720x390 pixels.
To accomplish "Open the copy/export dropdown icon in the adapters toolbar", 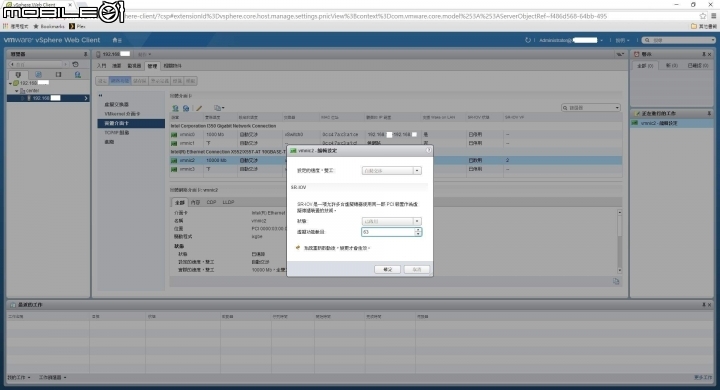I will 219,108.
